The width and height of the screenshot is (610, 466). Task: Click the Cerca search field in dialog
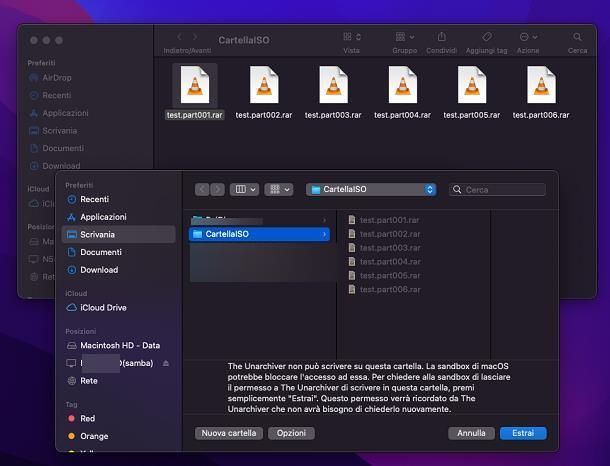point(497,189)
